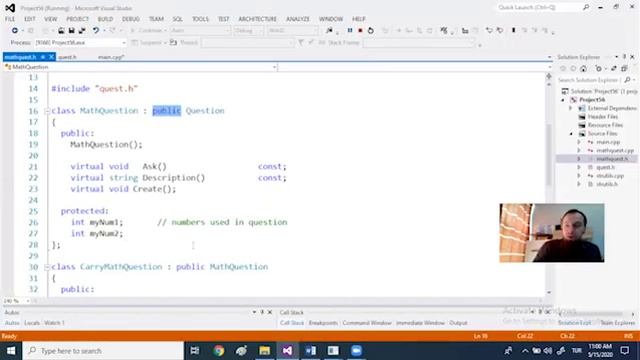Screen dimensions: 640x360
Task: Click the webcam video thumbnail
Action: 552,233
